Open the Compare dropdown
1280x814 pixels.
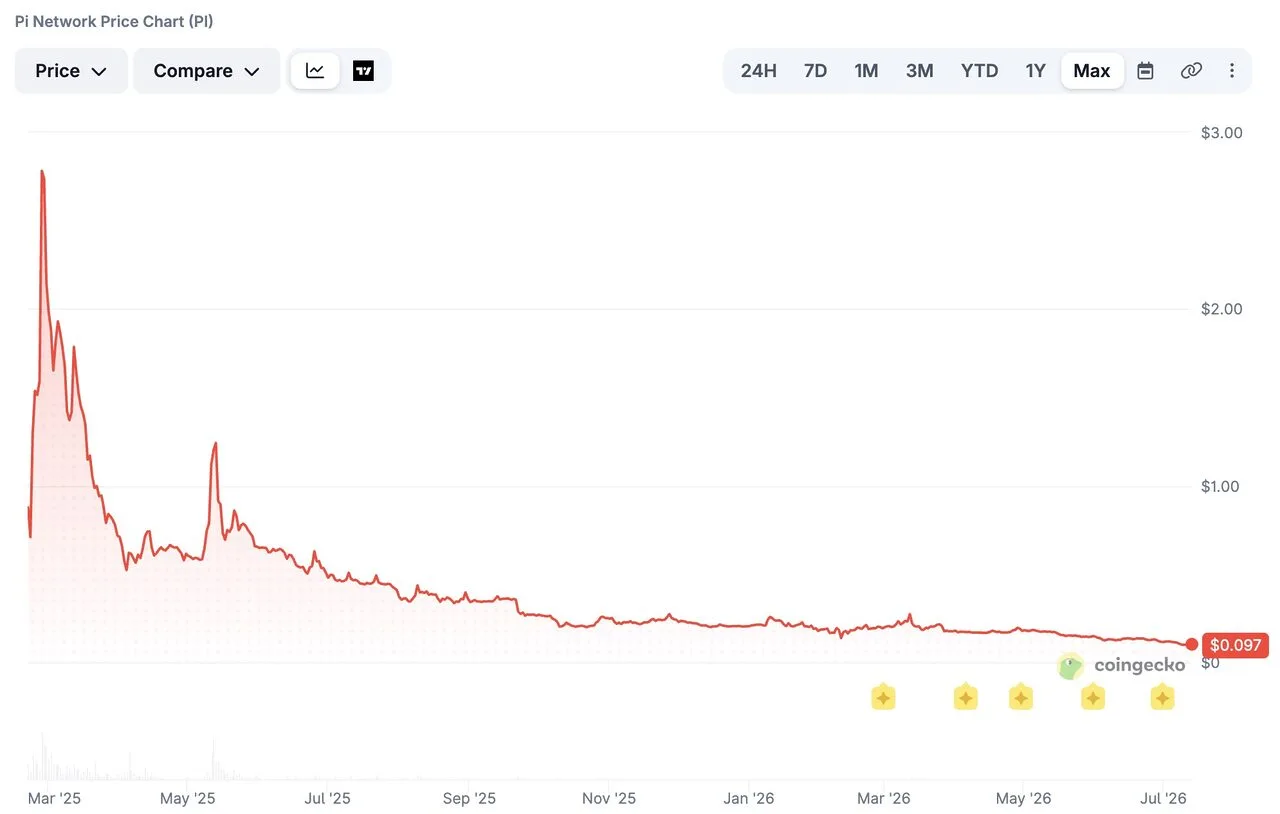coord(207,71)
